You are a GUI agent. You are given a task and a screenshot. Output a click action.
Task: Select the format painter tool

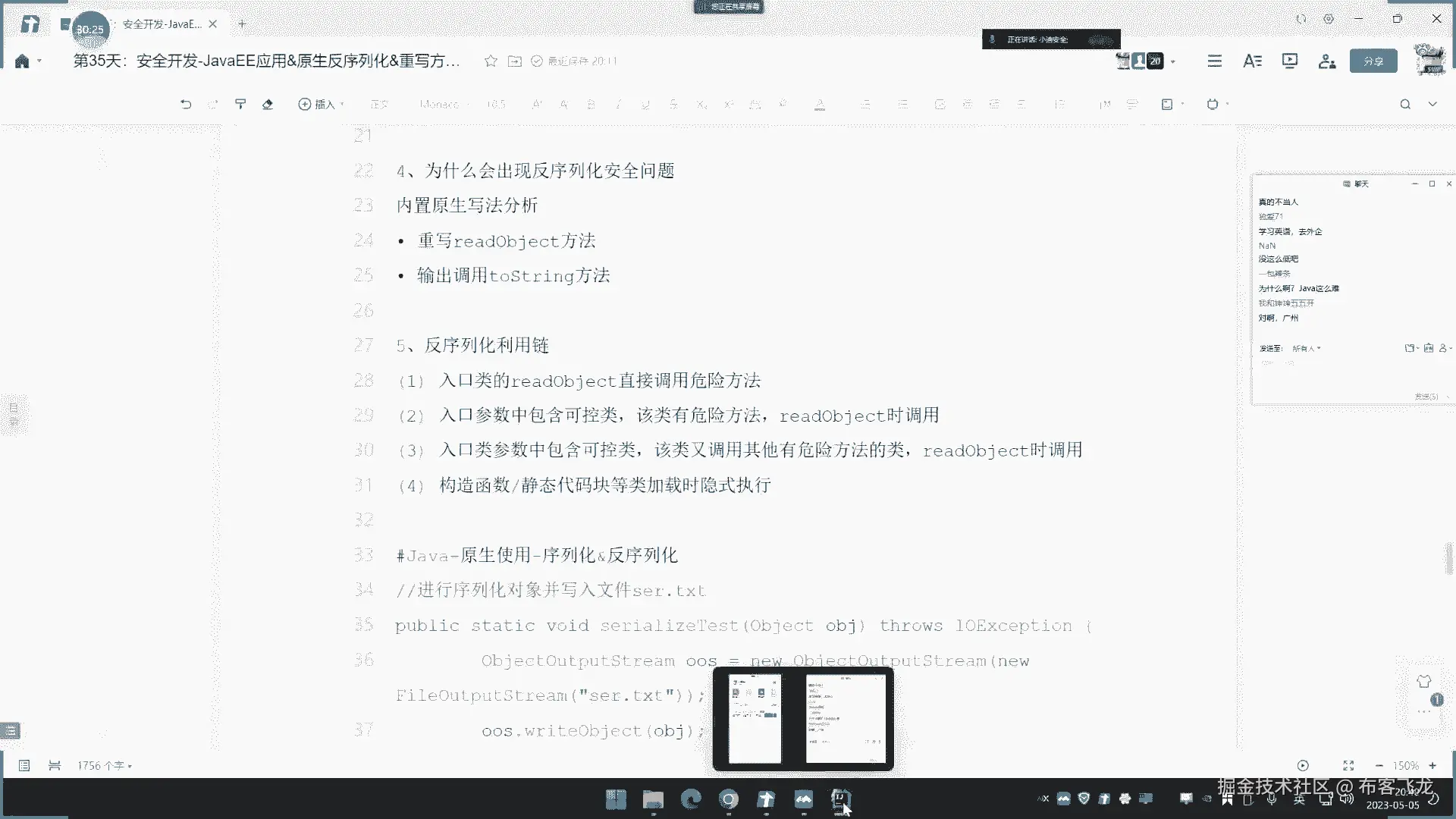[x=240, y=104]
